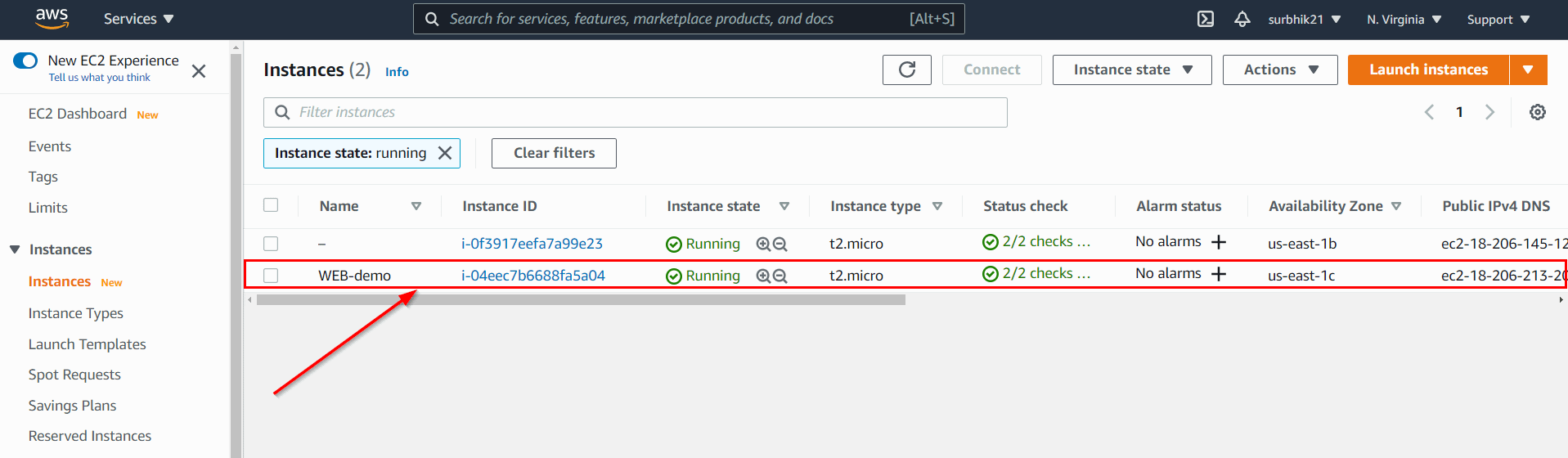Viewport: 1568px width, 458px height.
Task: Open the AWS home logo
Action: [x=52, y=18]
